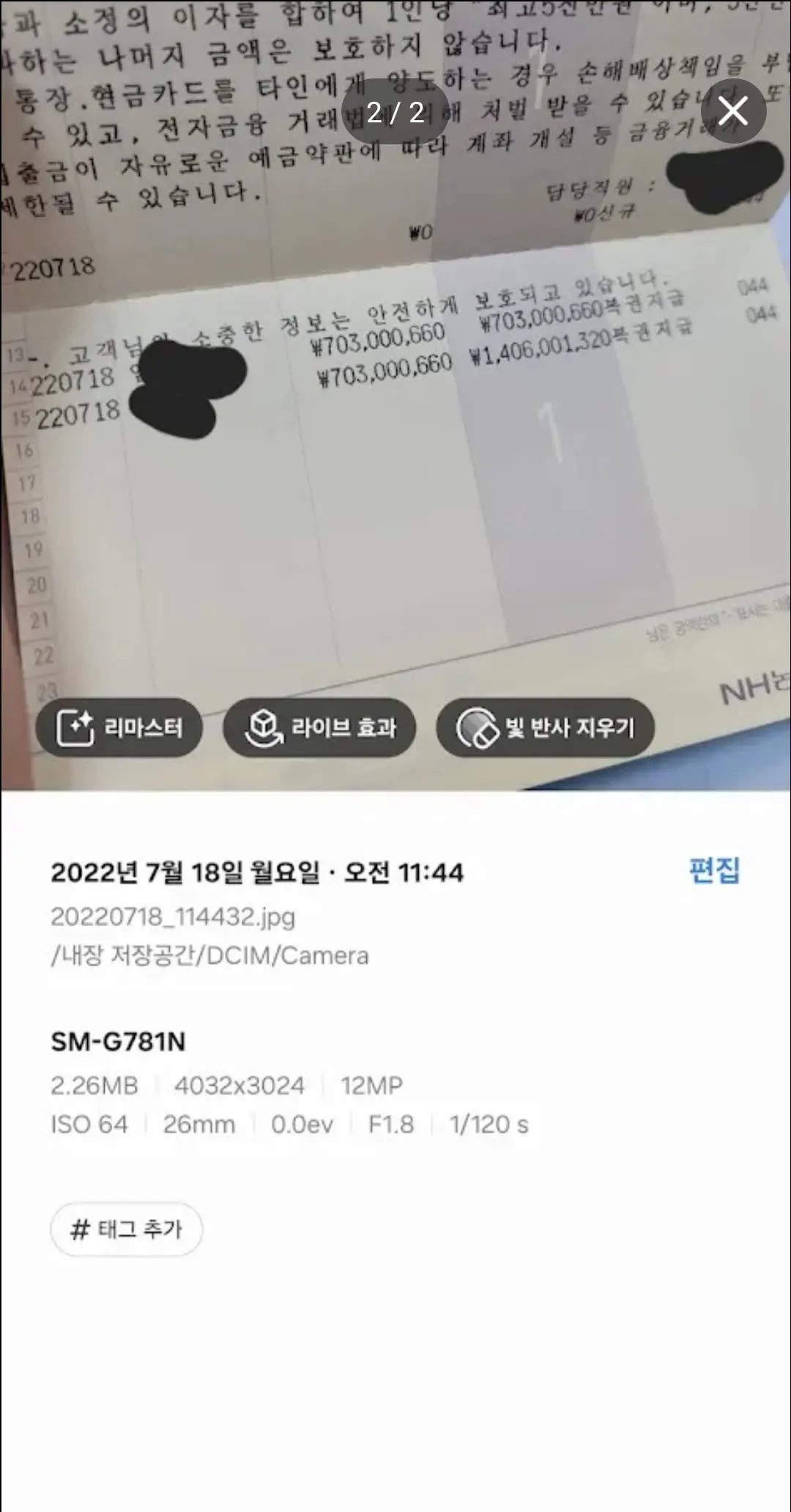
Task: Tap the hash symbol in the tag chip
Action: click(79, 1229)
